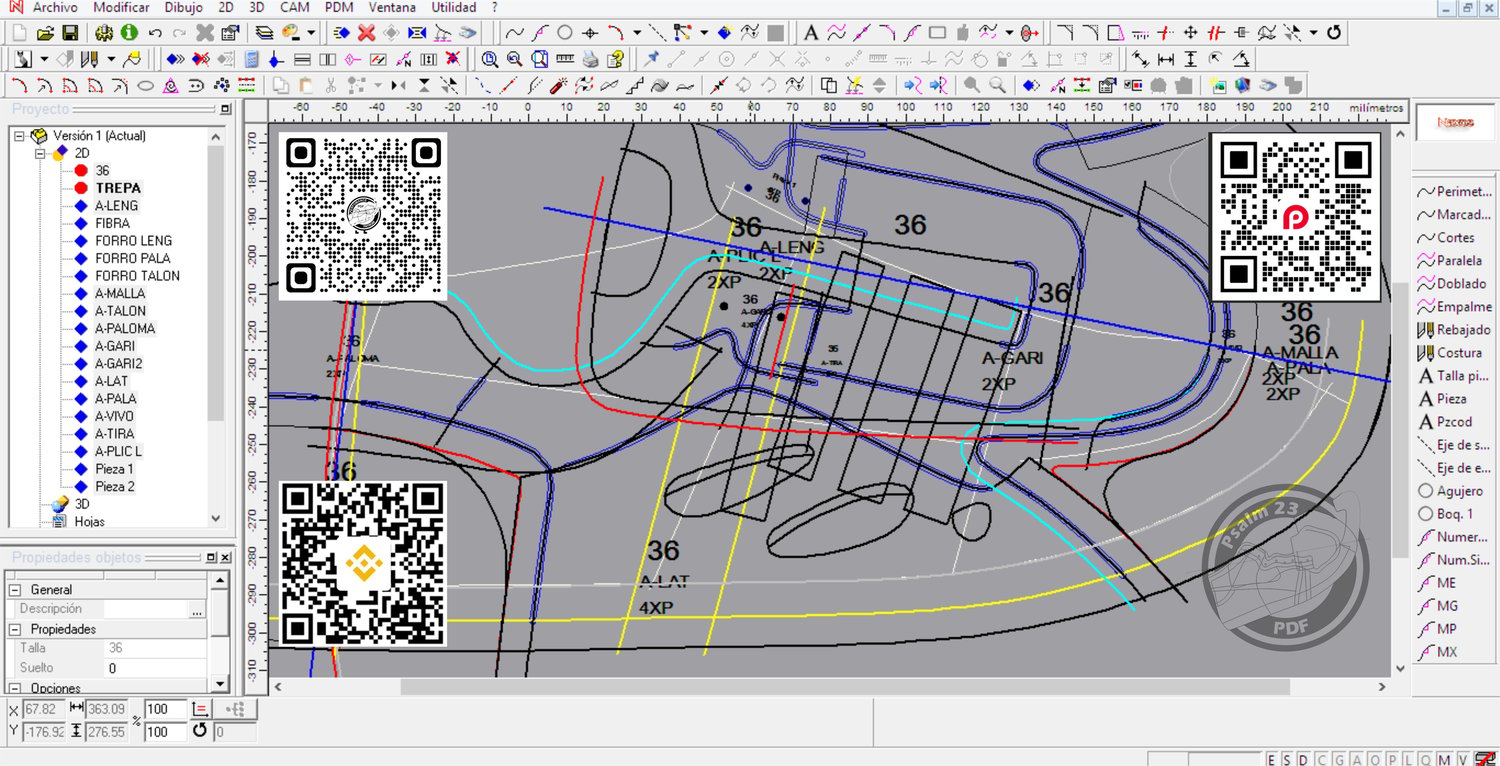The height and width of the screenshot is (766, 1500).
Task: Click the spiral in triangle icon
Action: 171,85
